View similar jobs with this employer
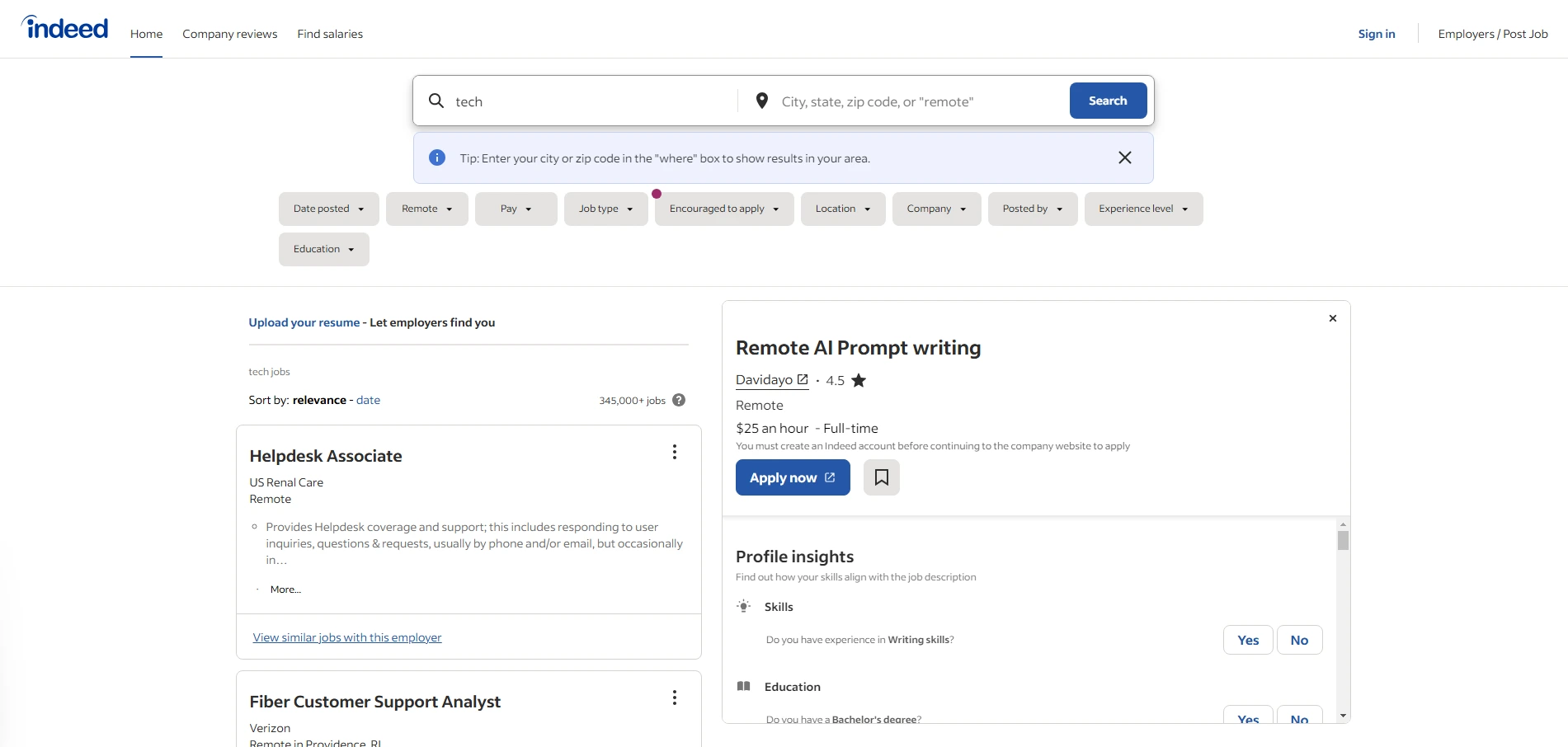This screenshot has width=1568, height=747. pos(347,637)
